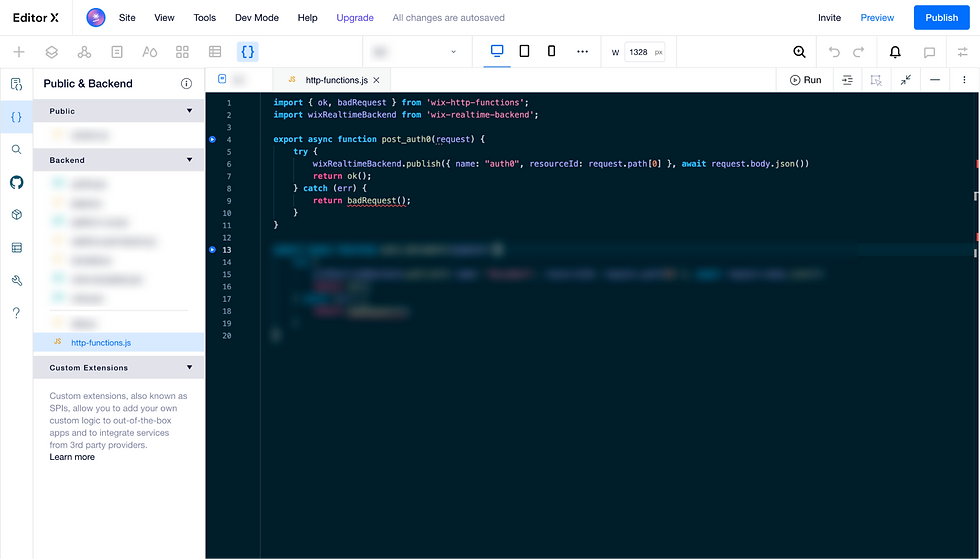This screenshot has width=980, height=559.
Task: Open notifications bell icon
Action: (x=895, y=52)
